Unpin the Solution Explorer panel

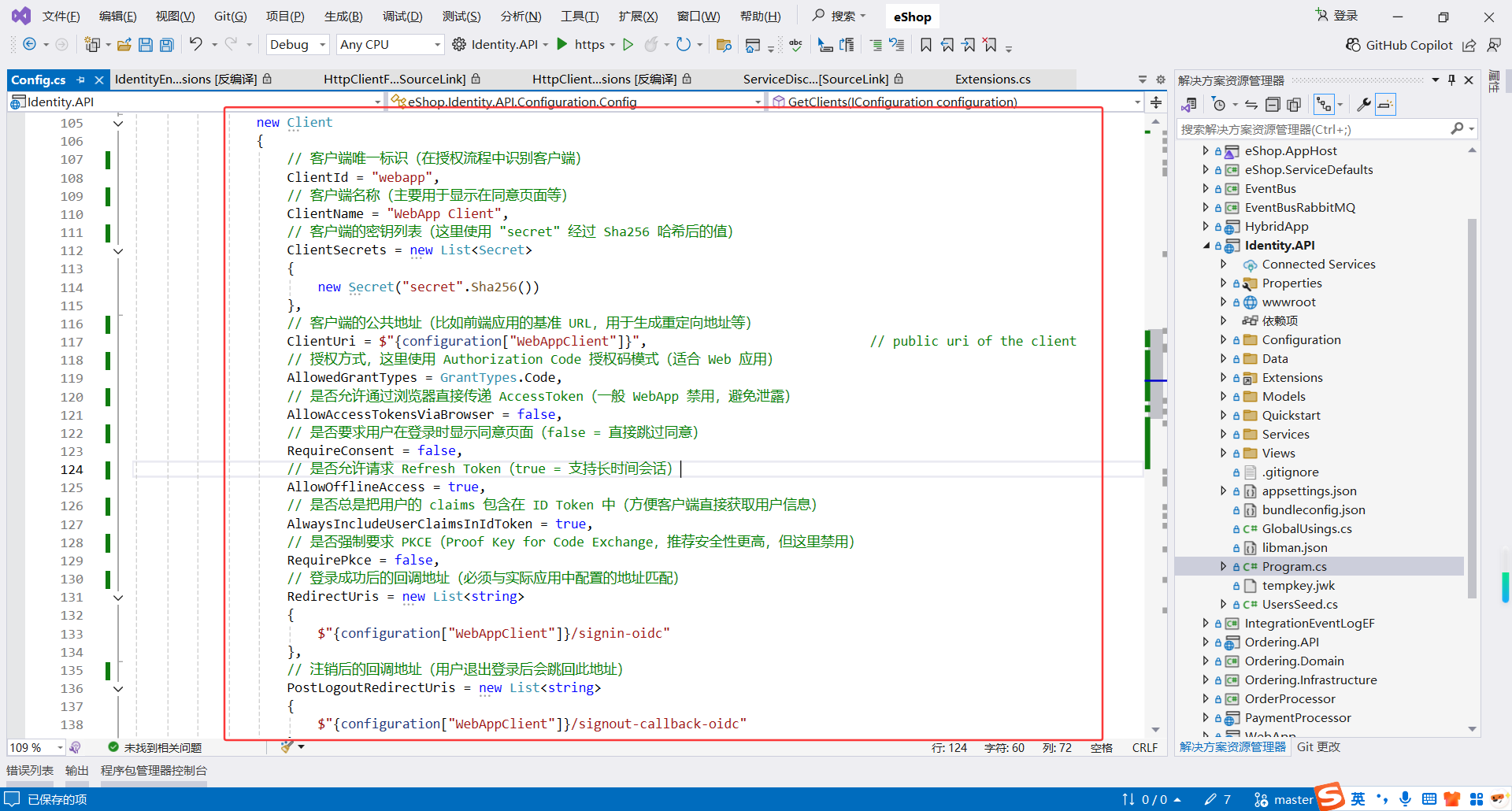tap(1451, 79)
